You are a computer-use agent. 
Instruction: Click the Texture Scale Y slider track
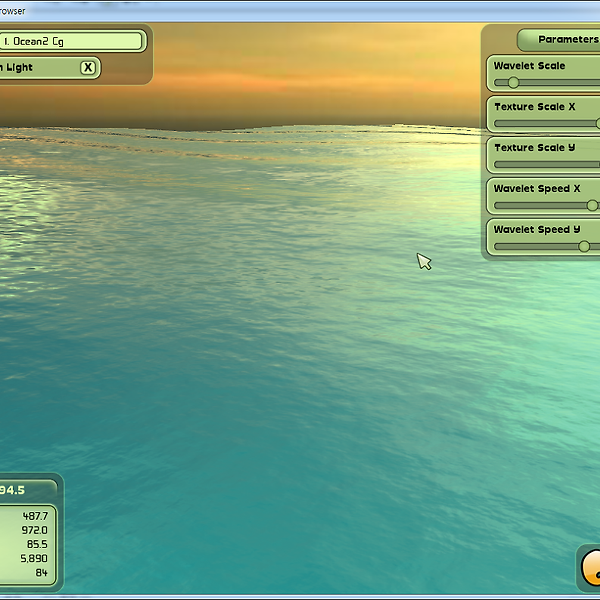click(545, 164)
